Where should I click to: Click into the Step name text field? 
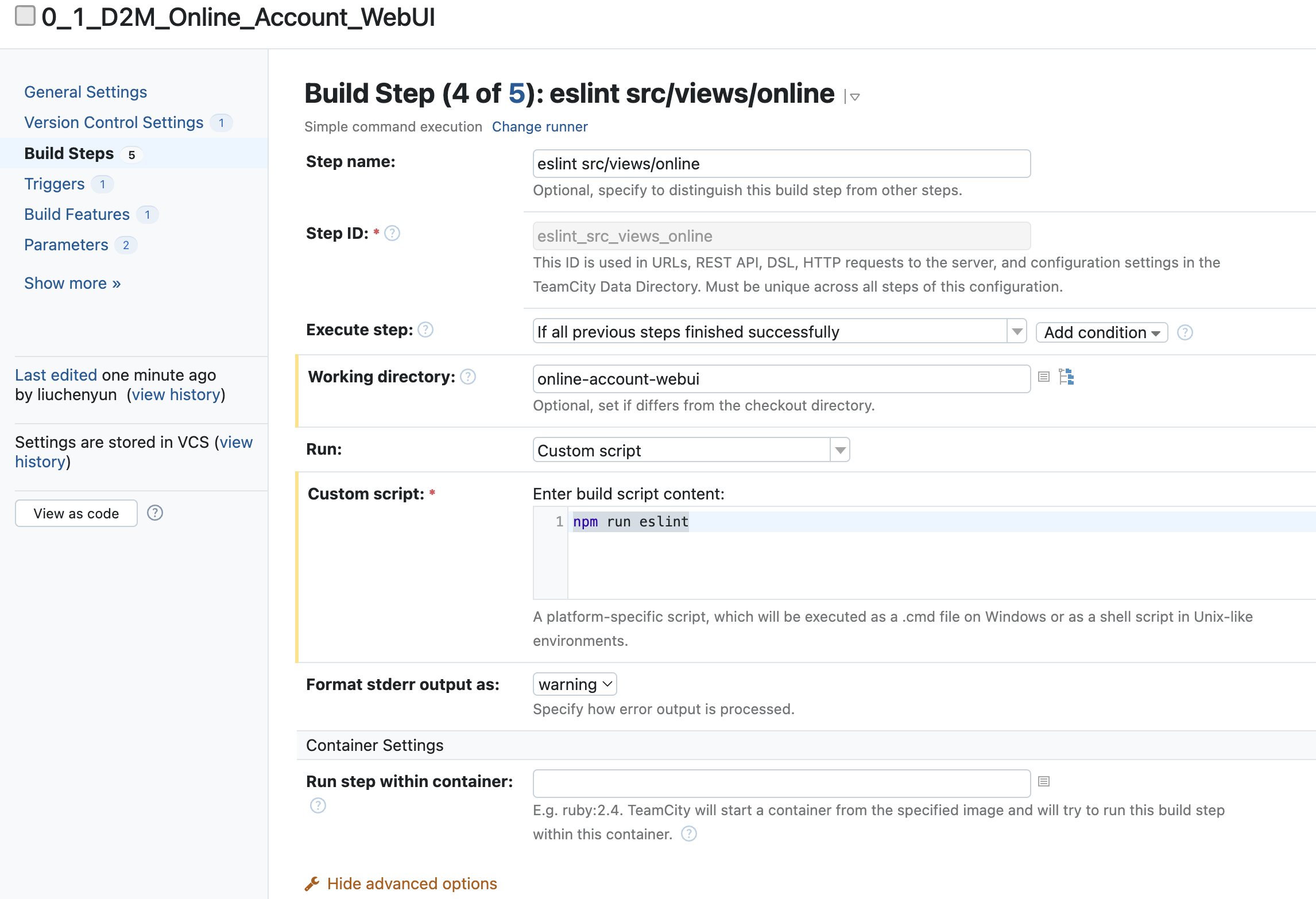click(781, 164)
